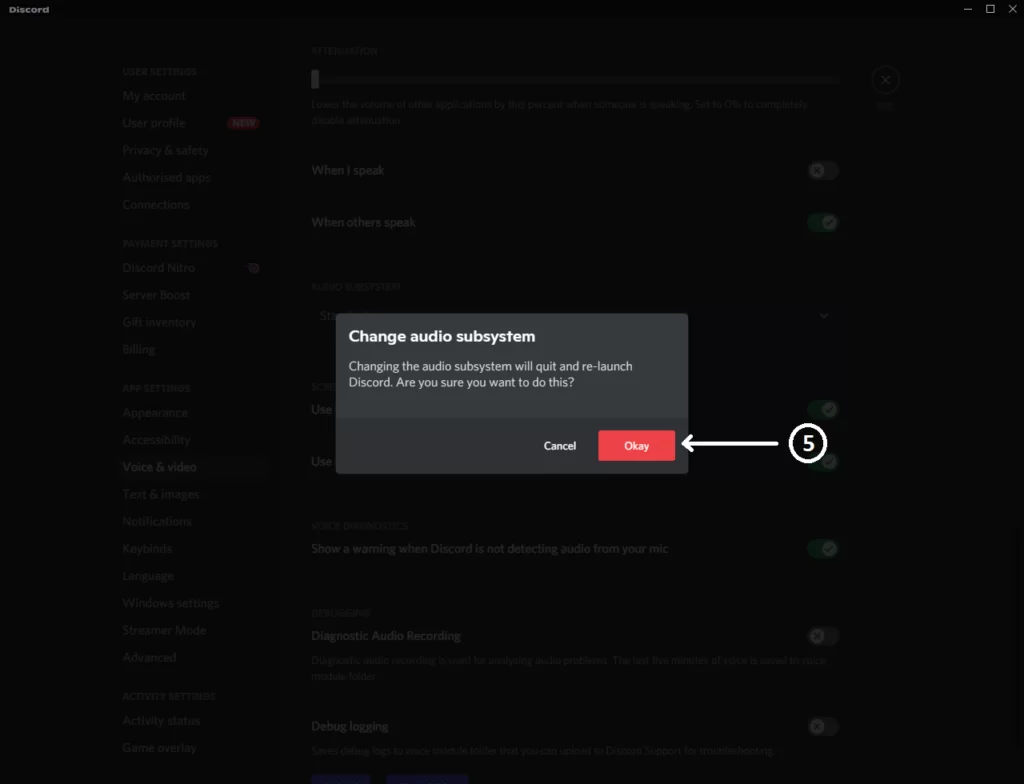Open Accessibility settings
This screenshot has width=1024, height=784.
(156, 440)
